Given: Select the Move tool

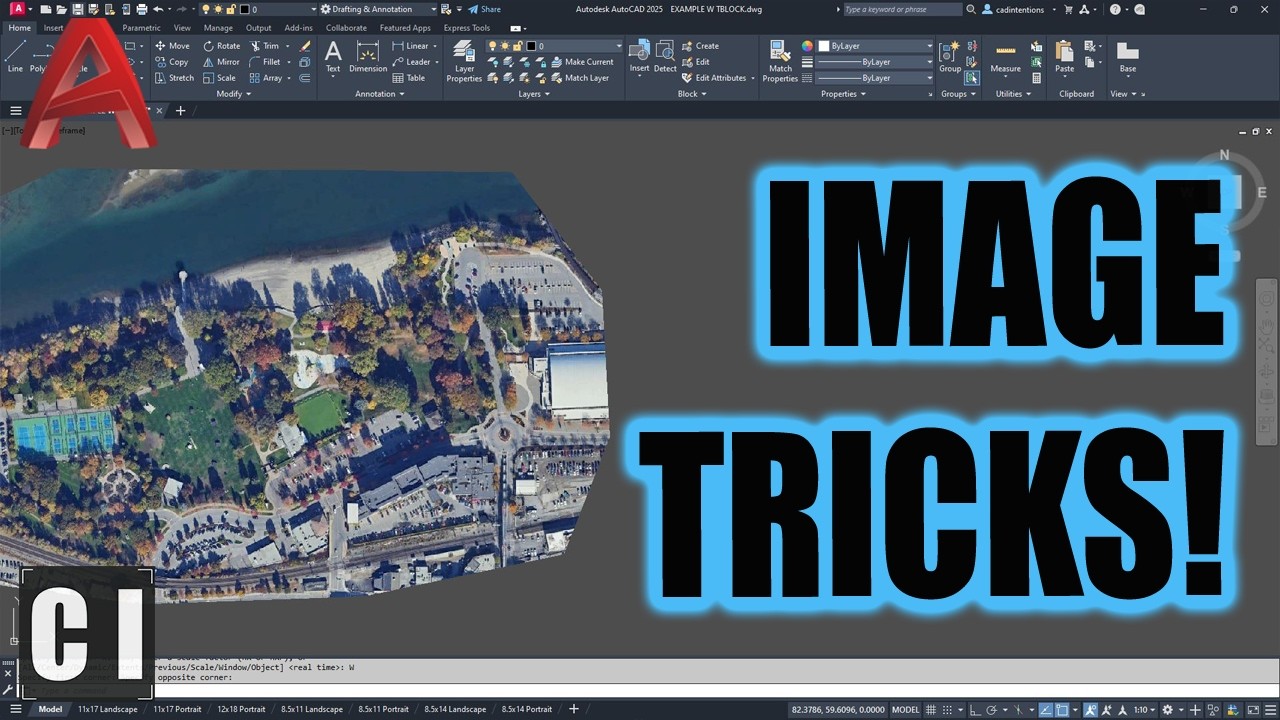Looking at the screenshot, I should tap(172, 46).
